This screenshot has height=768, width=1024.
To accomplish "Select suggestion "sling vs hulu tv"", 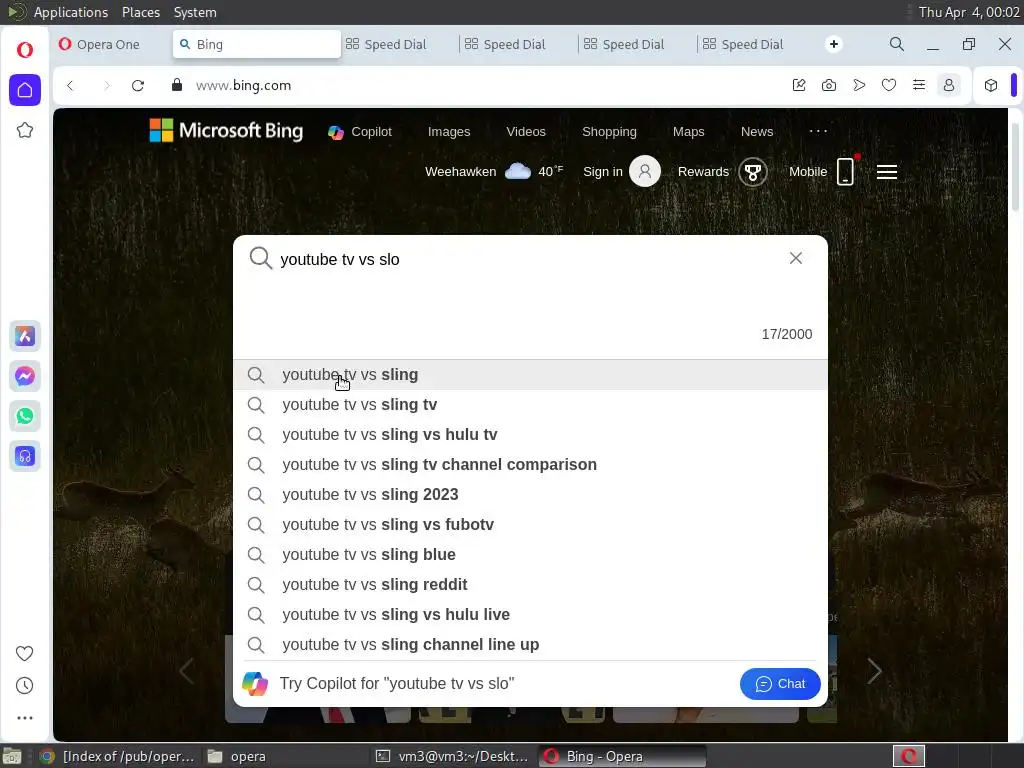I will [x=530, y=435].
